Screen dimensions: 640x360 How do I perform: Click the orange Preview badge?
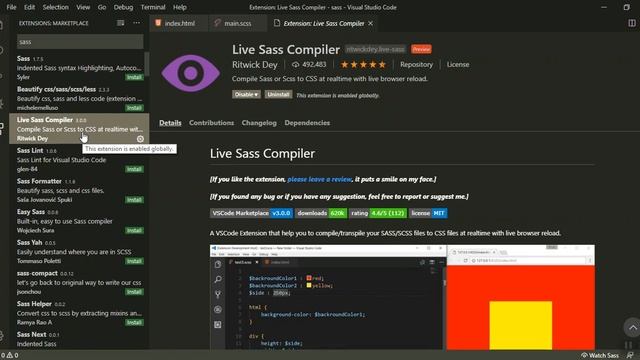coord(421,49)
